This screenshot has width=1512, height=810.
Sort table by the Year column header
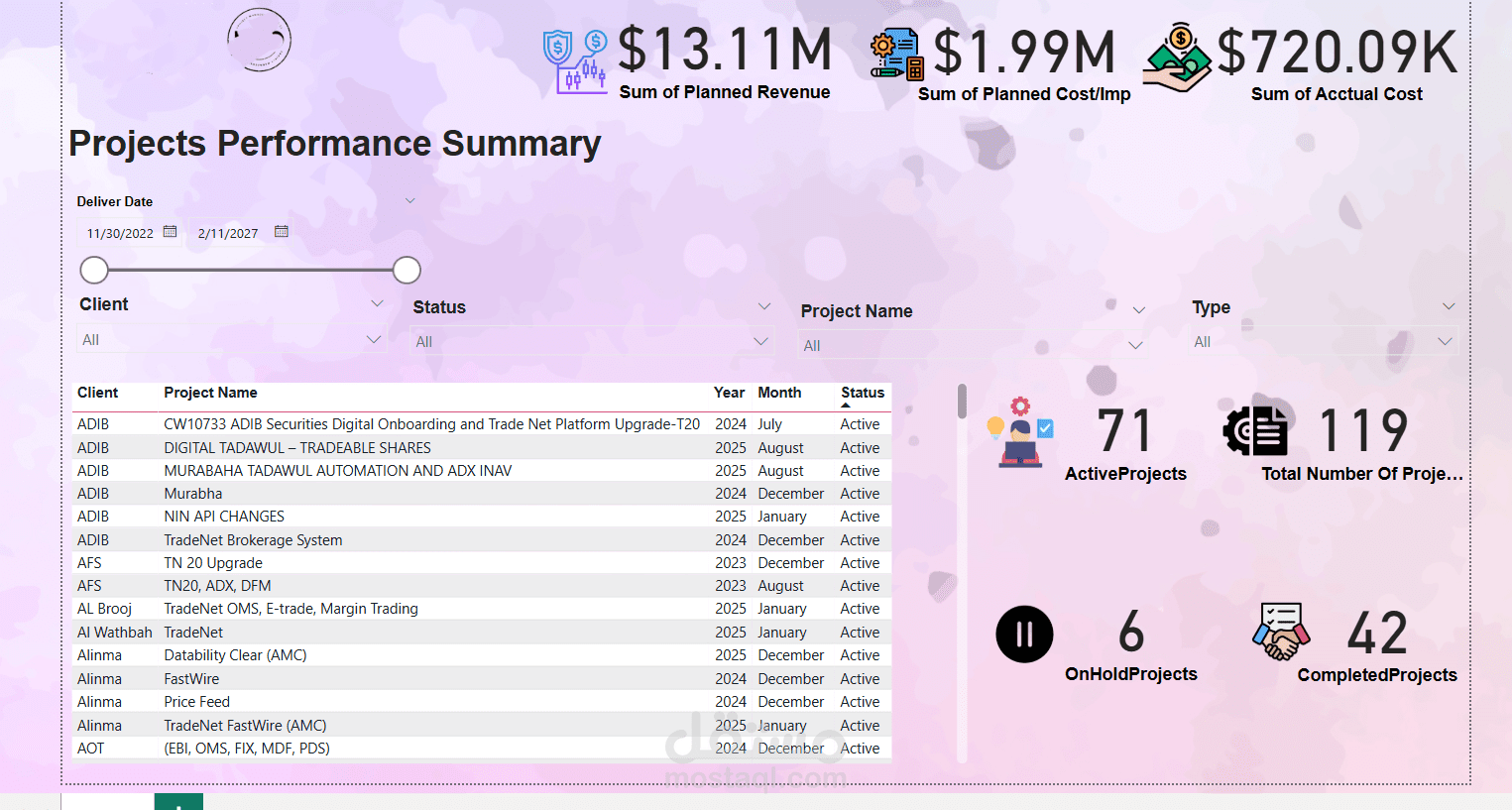click(x=730, y=393)
